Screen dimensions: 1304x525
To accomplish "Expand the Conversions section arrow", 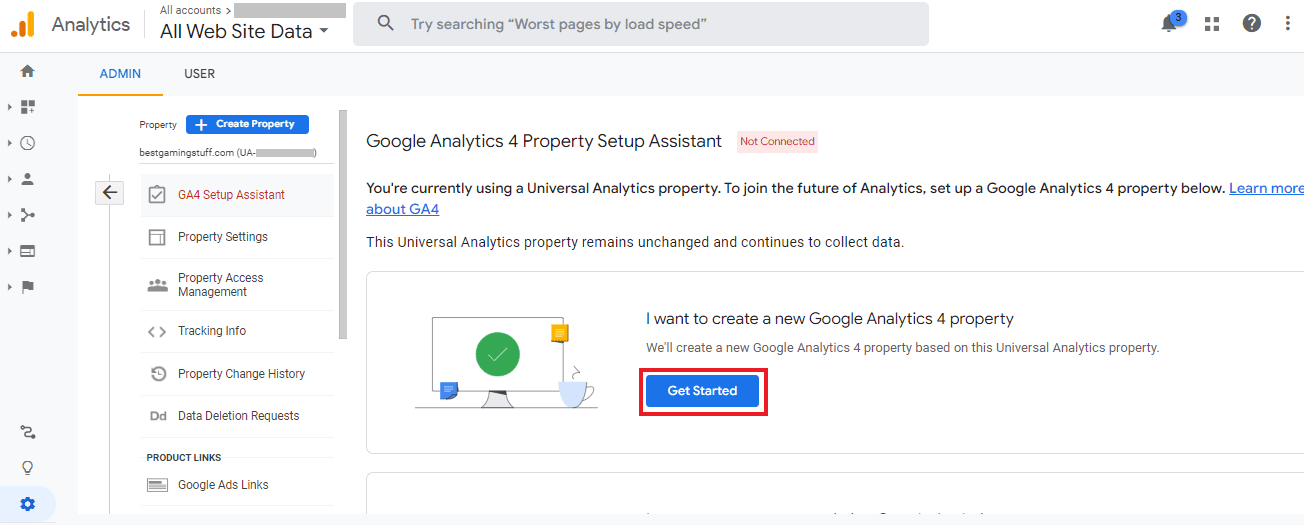I will tap(10, 287).
